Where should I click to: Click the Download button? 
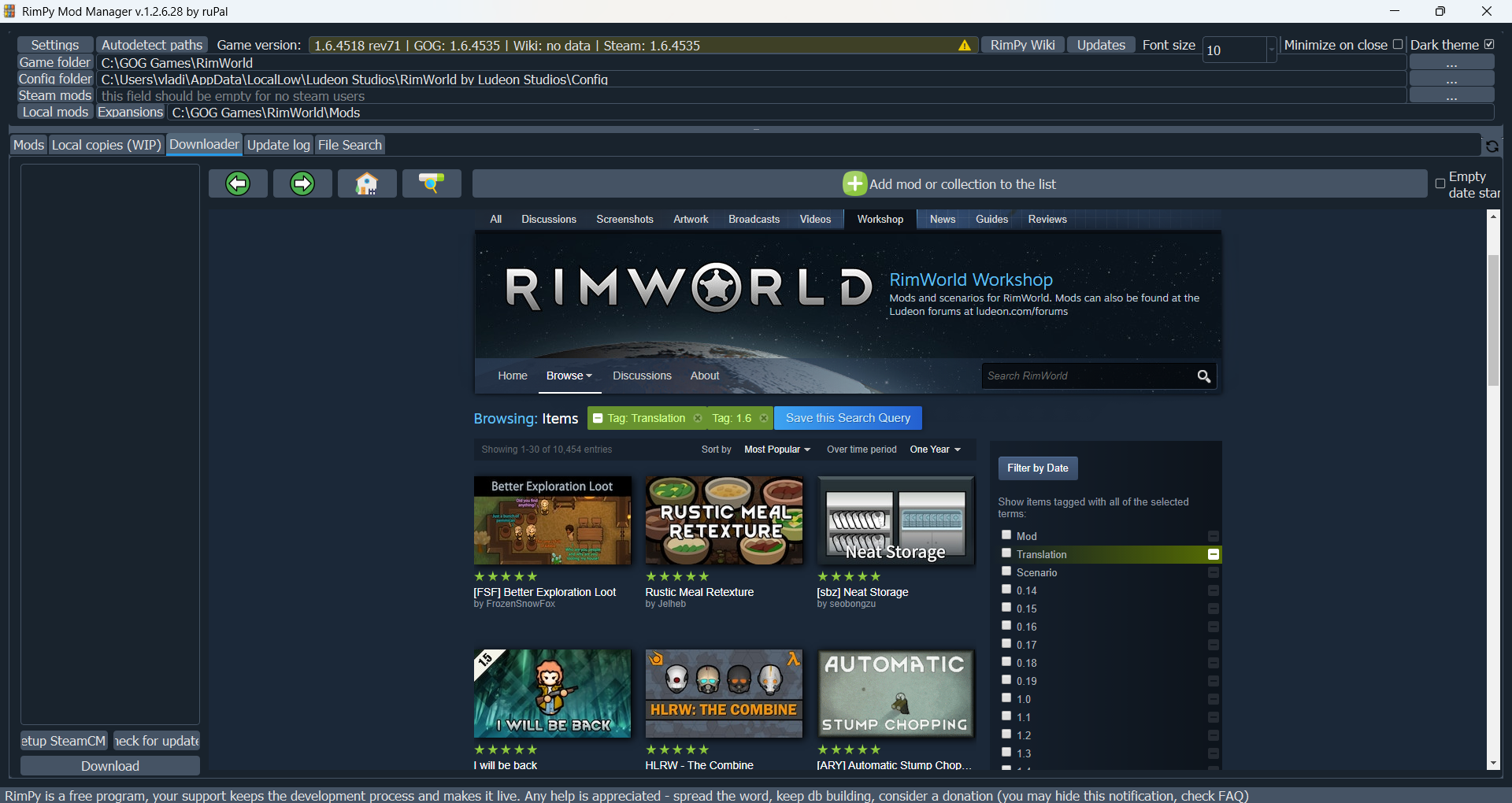point(110,766)
